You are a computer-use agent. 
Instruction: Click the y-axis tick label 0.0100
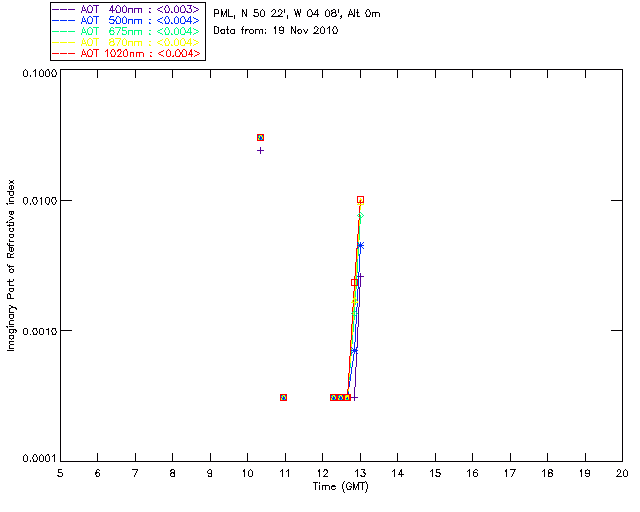point(40,201)
